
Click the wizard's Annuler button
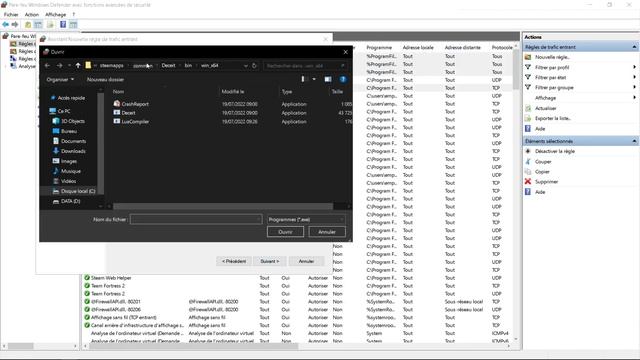pyautogui.click(x=306, y=261)
